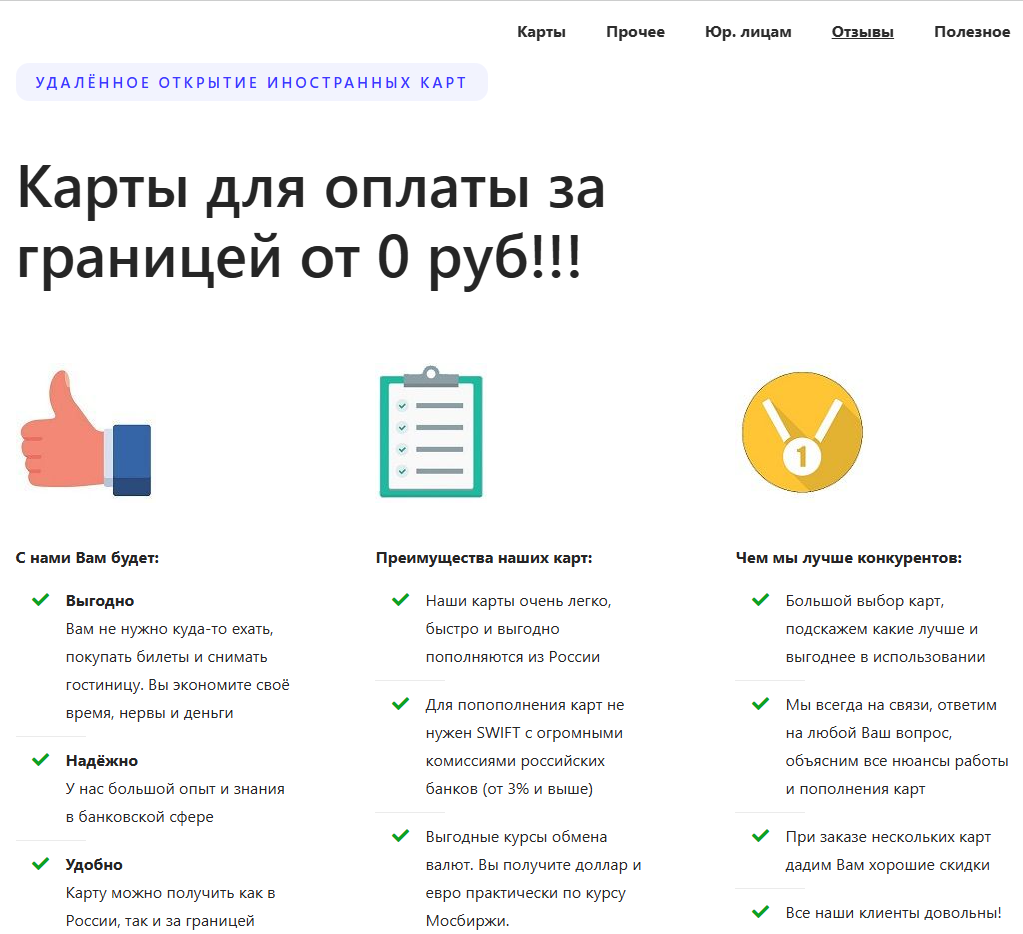Click the checkmark beside Большой выбор карт
The width and height of the screenshot is (1023, 934).
[x=761, y=599]
